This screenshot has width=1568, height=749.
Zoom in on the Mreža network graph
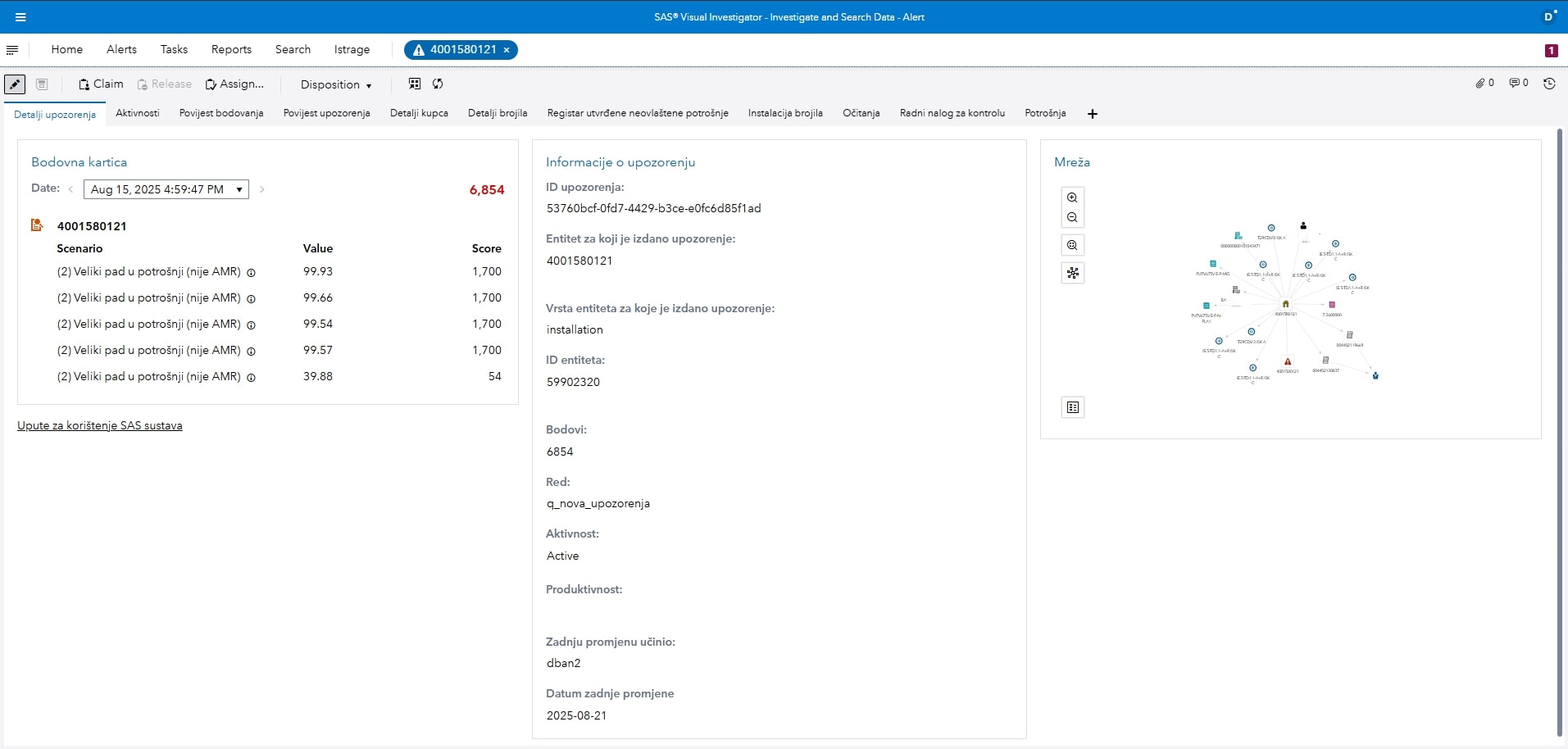1072,197
